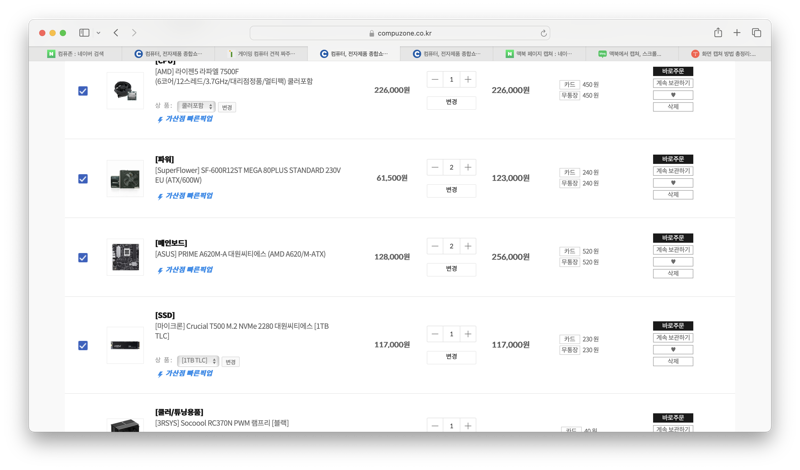Open the SF-600R12ST MEGA 80PLUS product link
The height and width of the screenshot is (470, 800).
click(x=248, y=175)
